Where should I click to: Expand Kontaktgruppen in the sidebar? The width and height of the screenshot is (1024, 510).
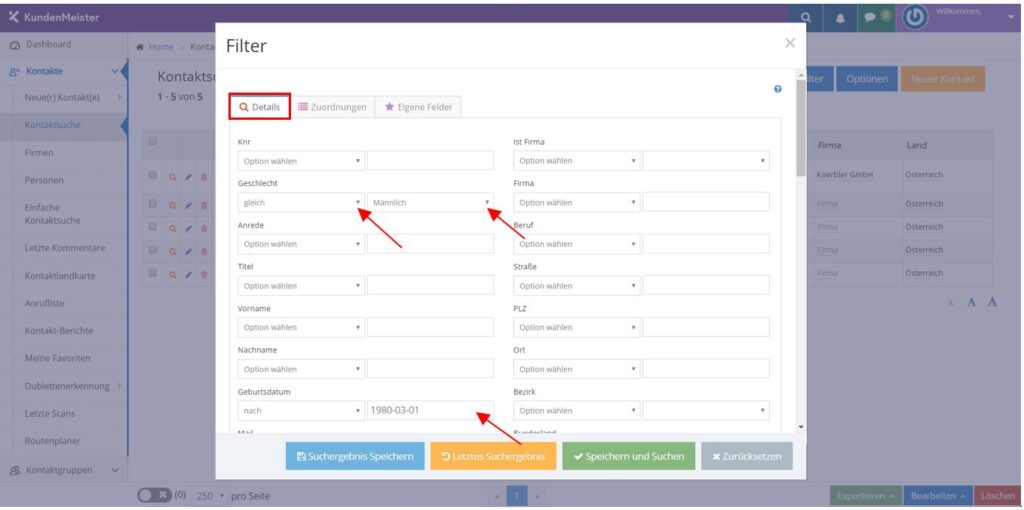tap(63, 470)
